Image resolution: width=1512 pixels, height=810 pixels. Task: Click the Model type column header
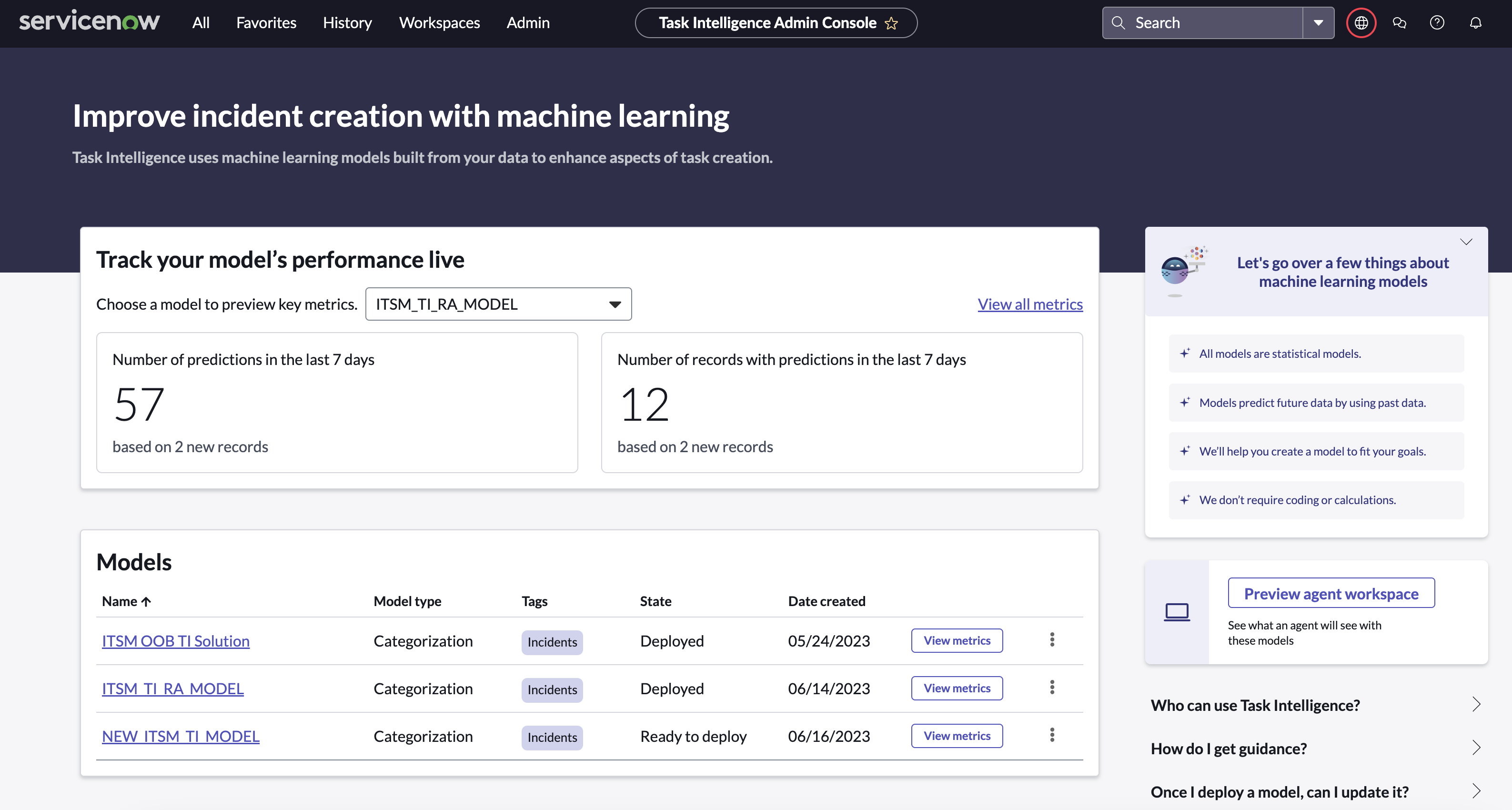407,601
